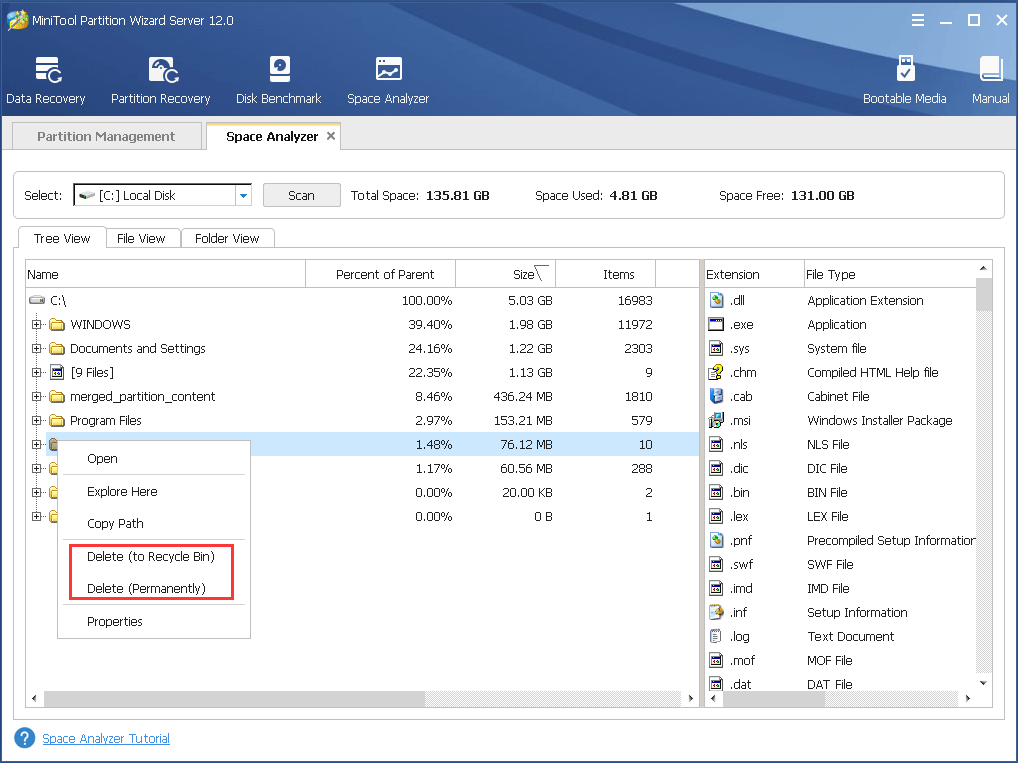Screen dimensions: 1018x763
Task: Click the tree view horizontal scrollbar thumb
Action: pos(234,699)
